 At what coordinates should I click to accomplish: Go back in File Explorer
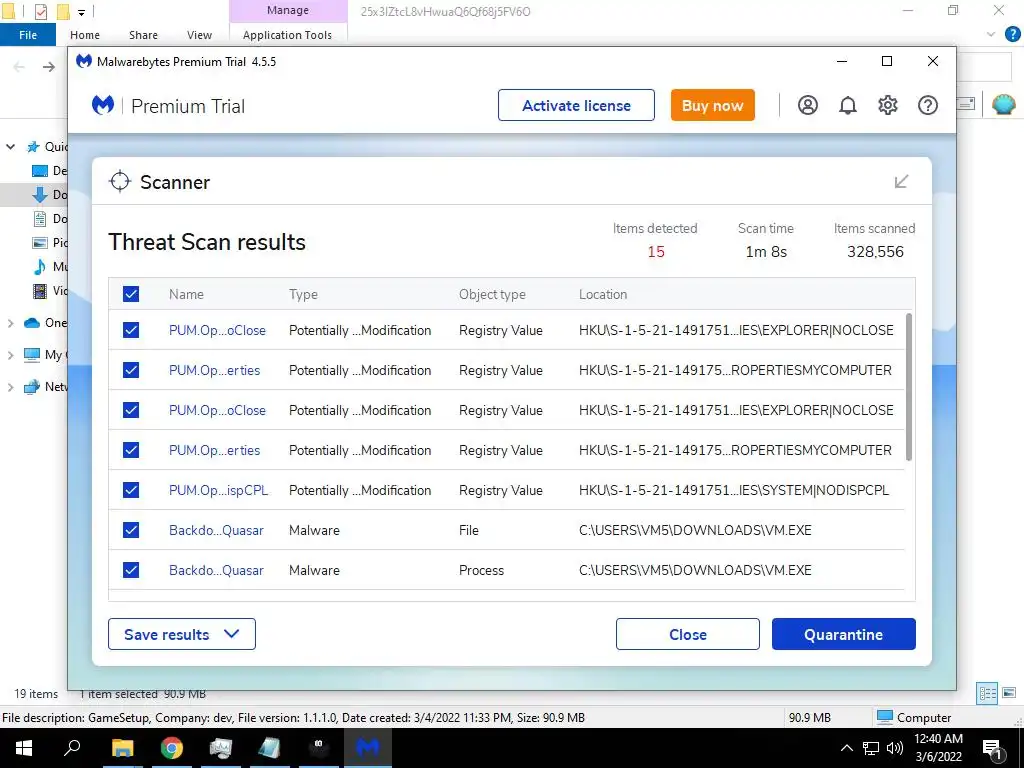[x=20, y=67]
